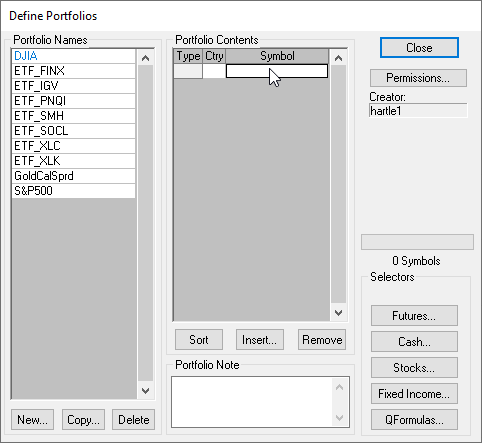Open the QFormulas... selector
Viewport: 482px width, 443px height.
[414, 420]
